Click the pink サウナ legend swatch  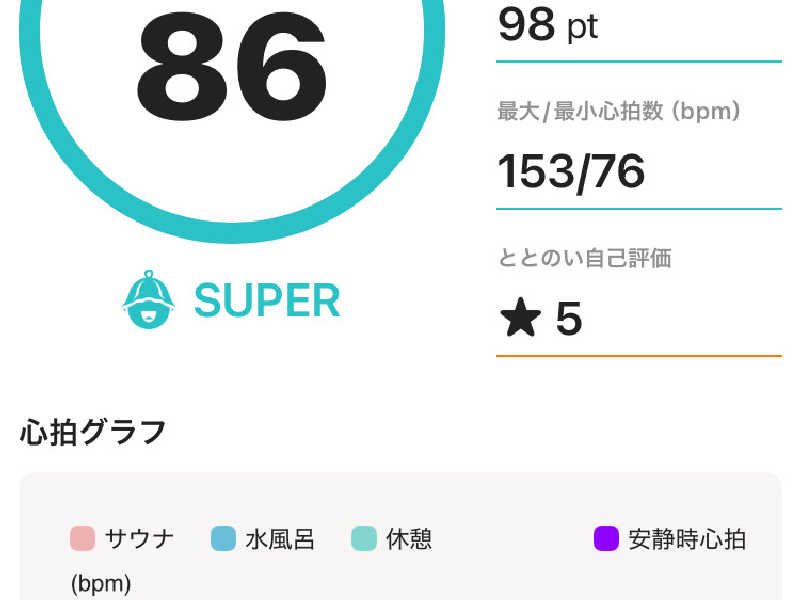(x=82, y=539)
